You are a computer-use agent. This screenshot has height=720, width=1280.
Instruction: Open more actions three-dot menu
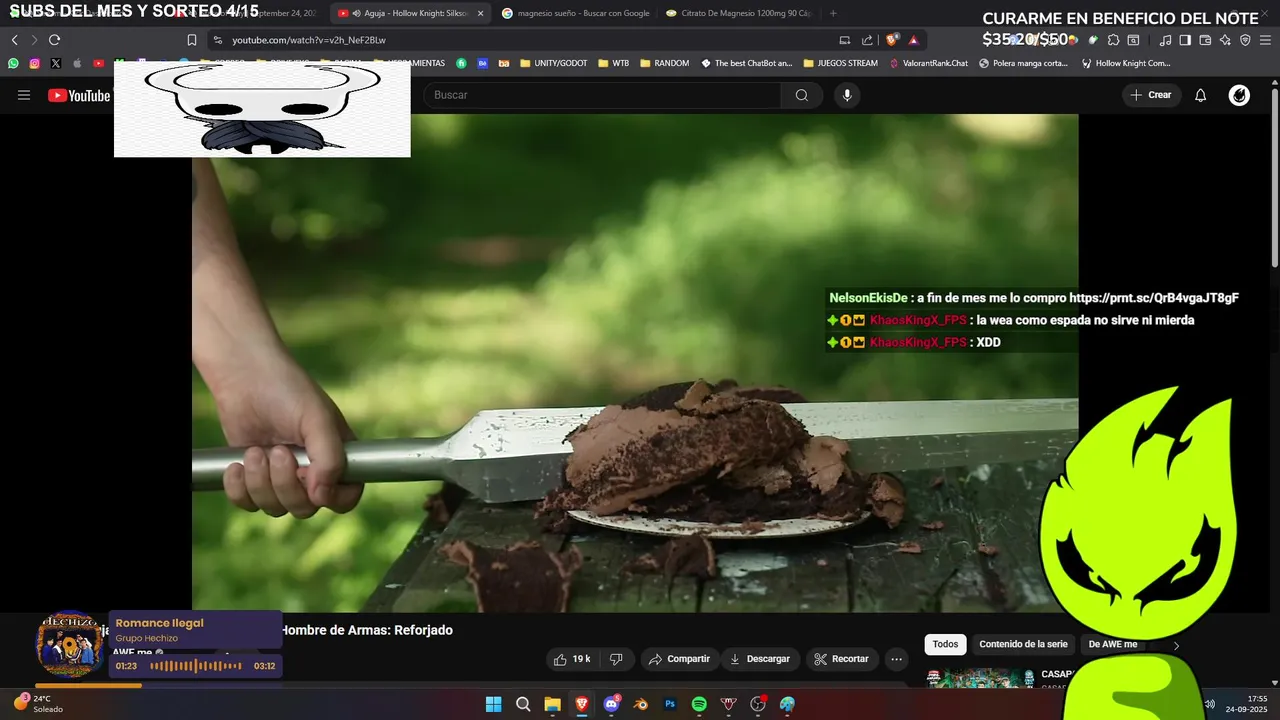(x=896, y=659)
